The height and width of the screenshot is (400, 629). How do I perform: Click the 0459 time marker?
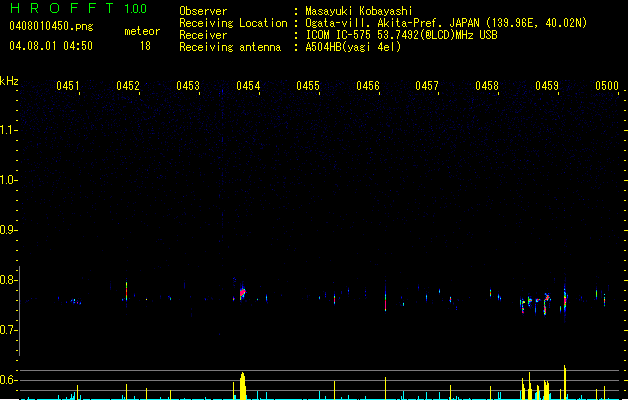547,86
